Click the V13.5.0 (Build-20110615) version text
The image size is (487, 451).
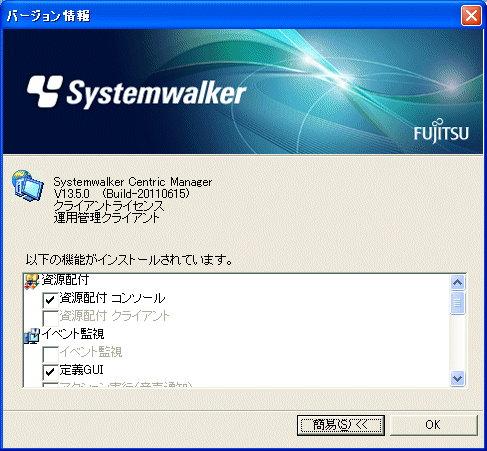[122, 194]
